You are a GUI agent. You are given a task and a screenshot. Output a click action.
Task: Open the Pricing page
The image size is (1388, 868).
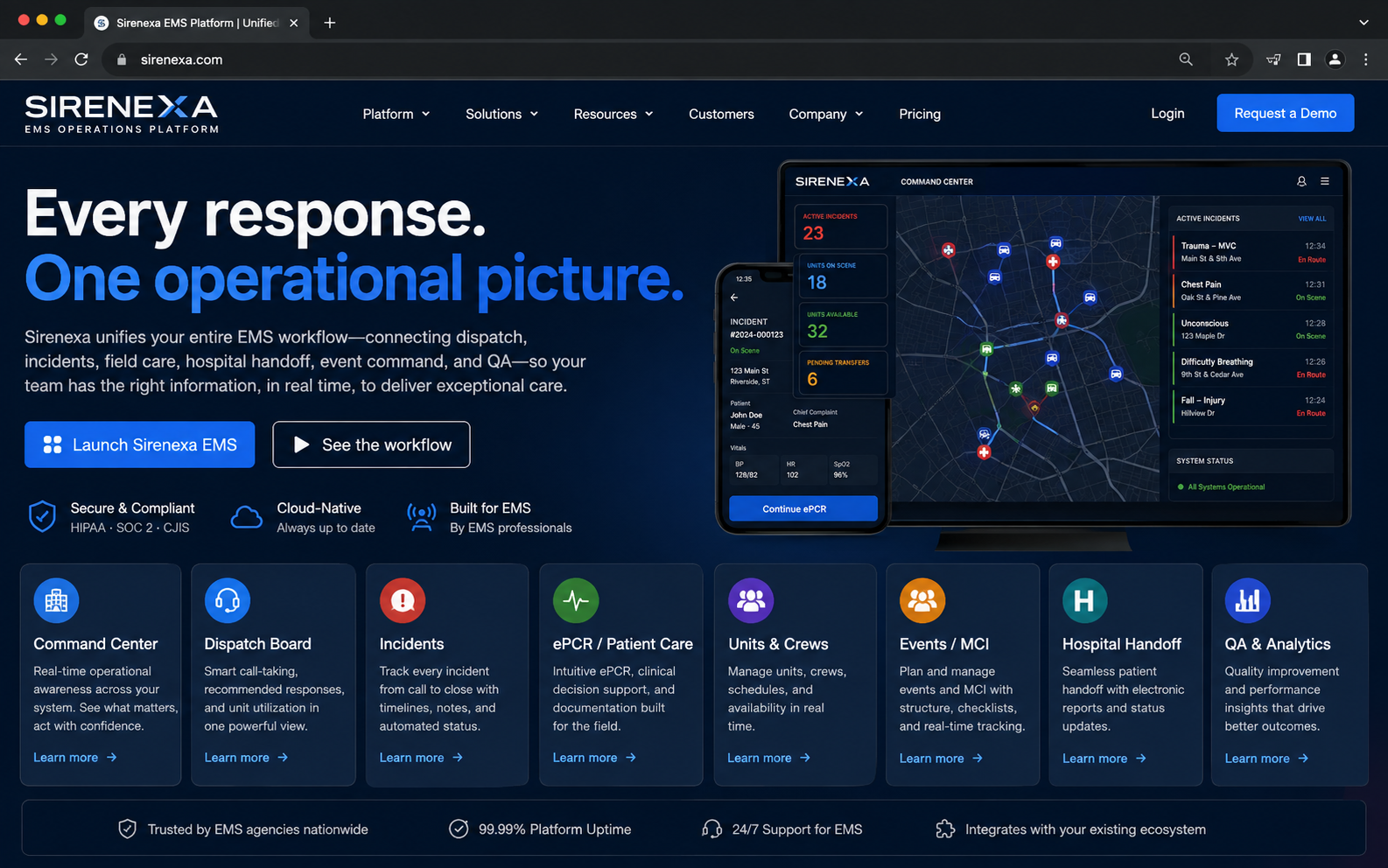coord(920,114)
